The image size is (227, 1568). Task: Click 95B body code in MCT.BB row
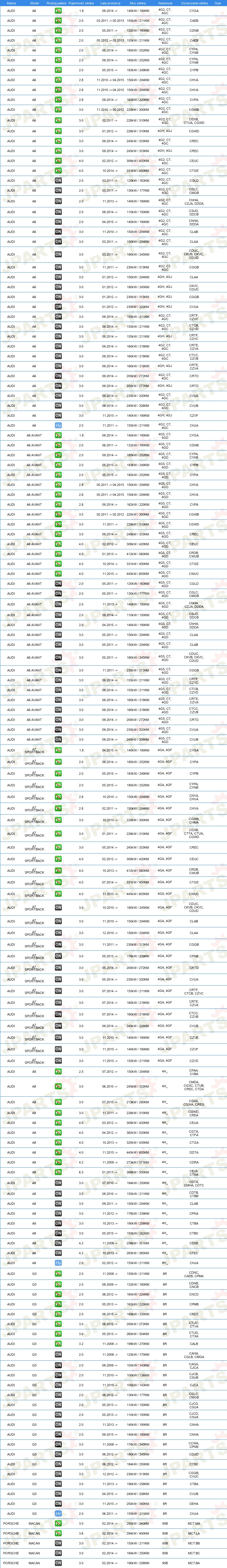pos(165,1543)
